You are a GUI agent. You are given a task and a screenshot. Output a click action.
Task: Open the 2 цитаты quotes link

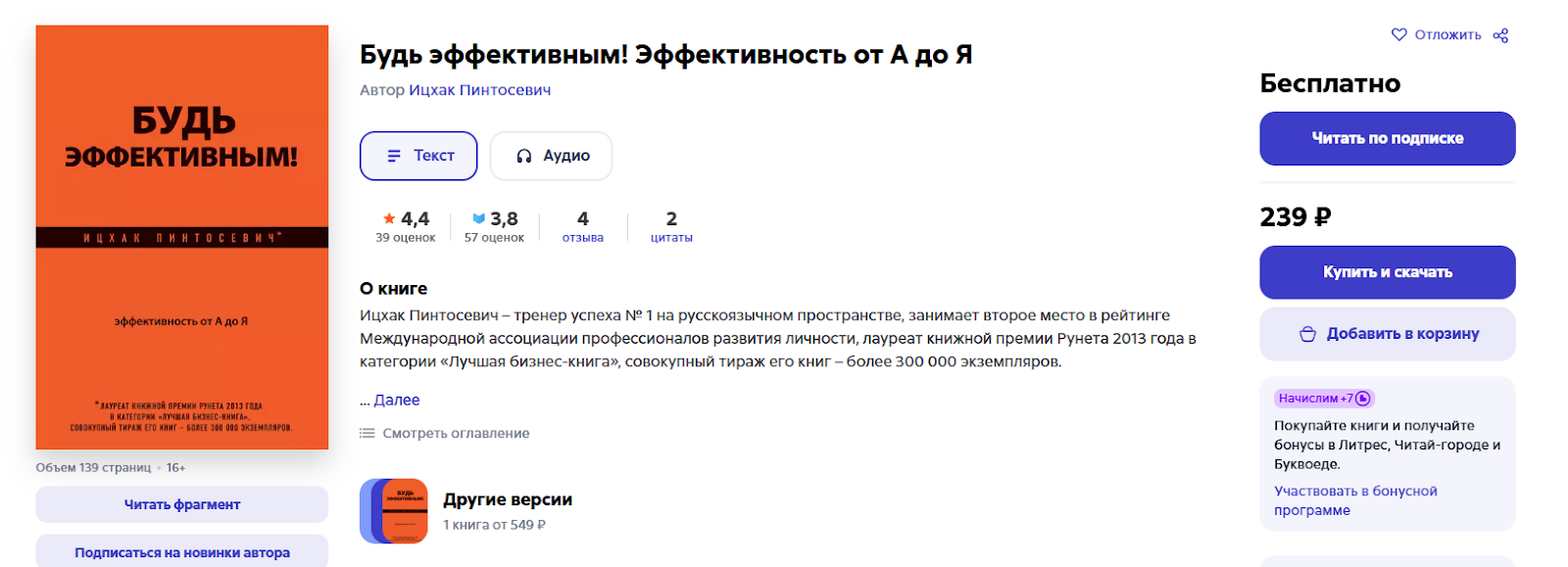pyautogui.click(x=671, y=226)
